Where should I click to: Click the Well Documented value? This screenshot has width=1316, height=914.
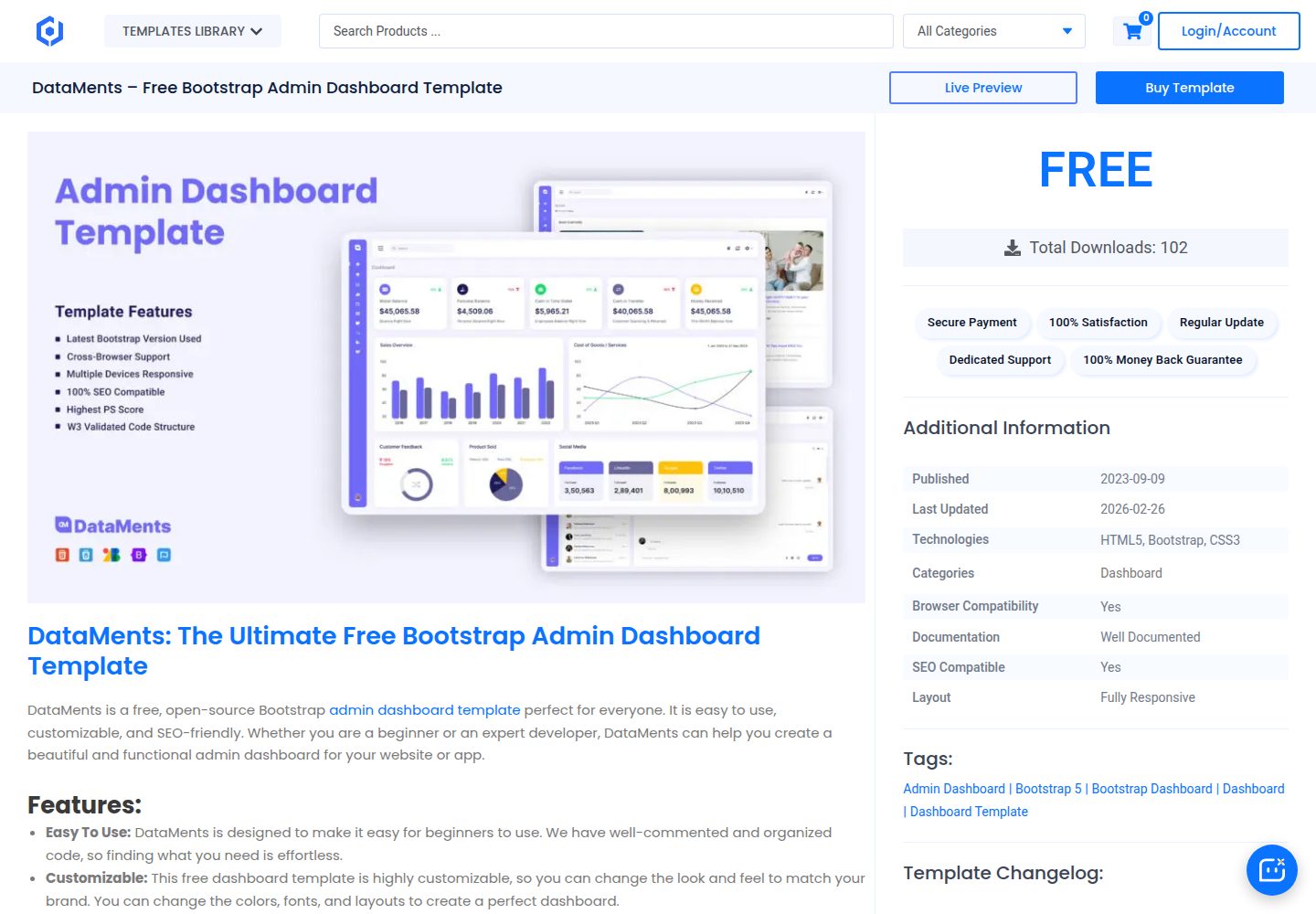click(1151, 637)
